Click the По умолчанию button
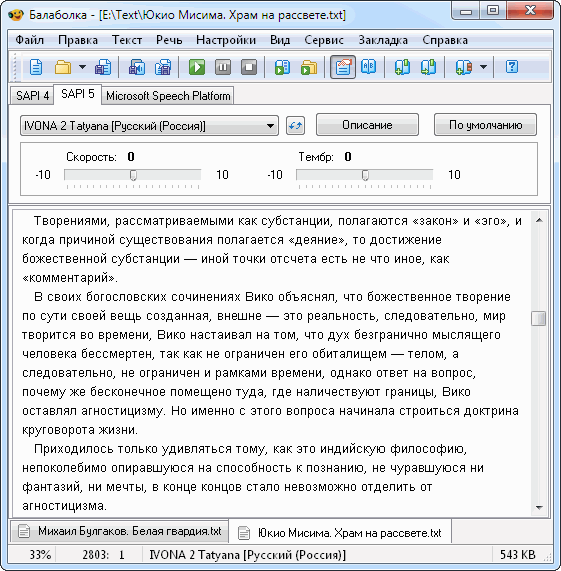The height and width of the screenshot is (571, 561). (x=485, y=125)
